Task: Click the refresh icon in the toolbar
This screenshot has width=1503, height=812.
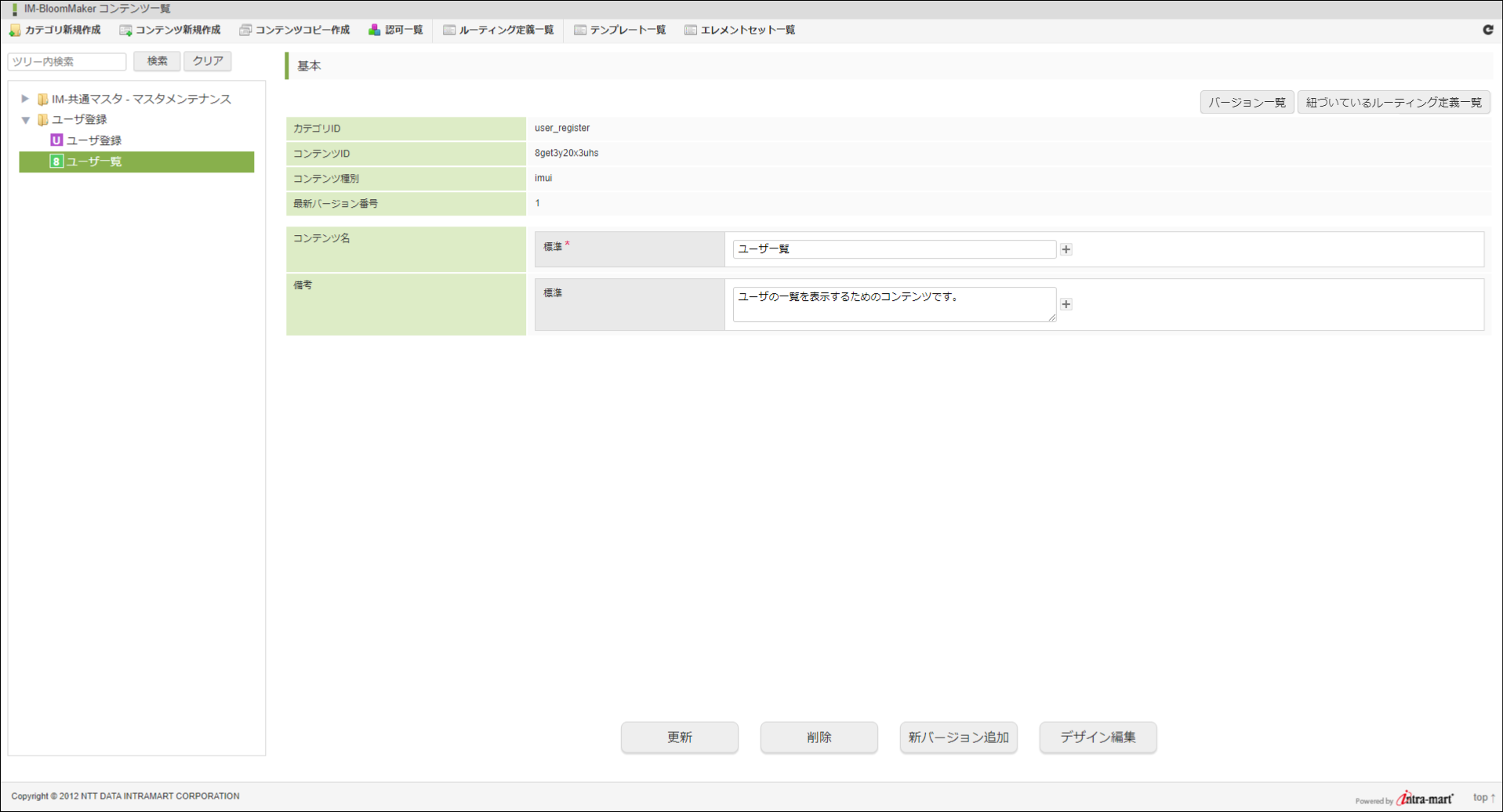Action: tap(1488, 30)
